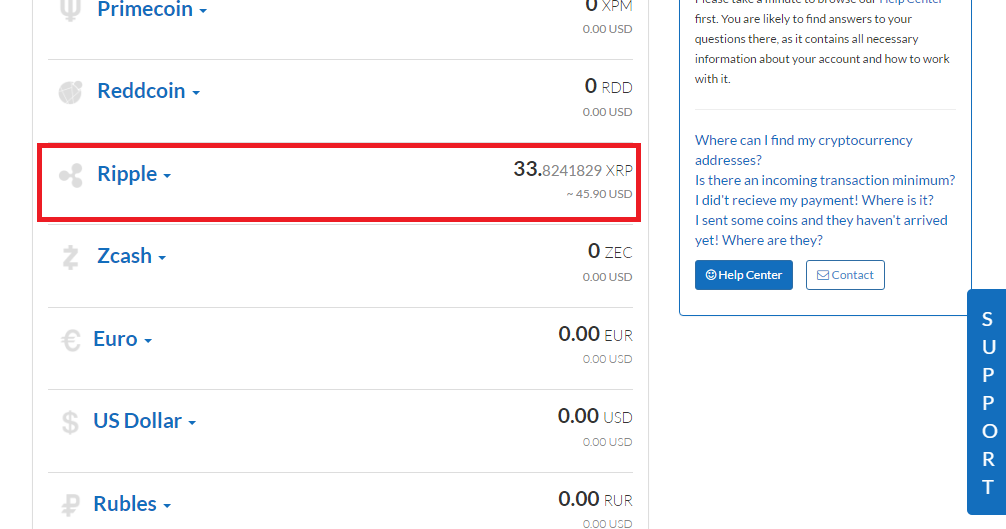Click the 0 ZEC balance
Viewport: 1006px width, 529px height.
(610, 251)
